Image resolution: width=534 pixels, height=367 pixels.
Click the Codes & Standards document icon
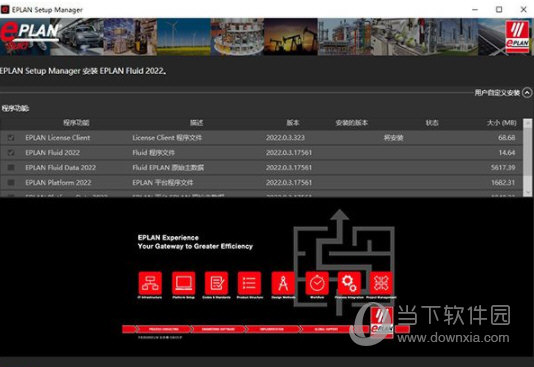(x=216, y=283)
